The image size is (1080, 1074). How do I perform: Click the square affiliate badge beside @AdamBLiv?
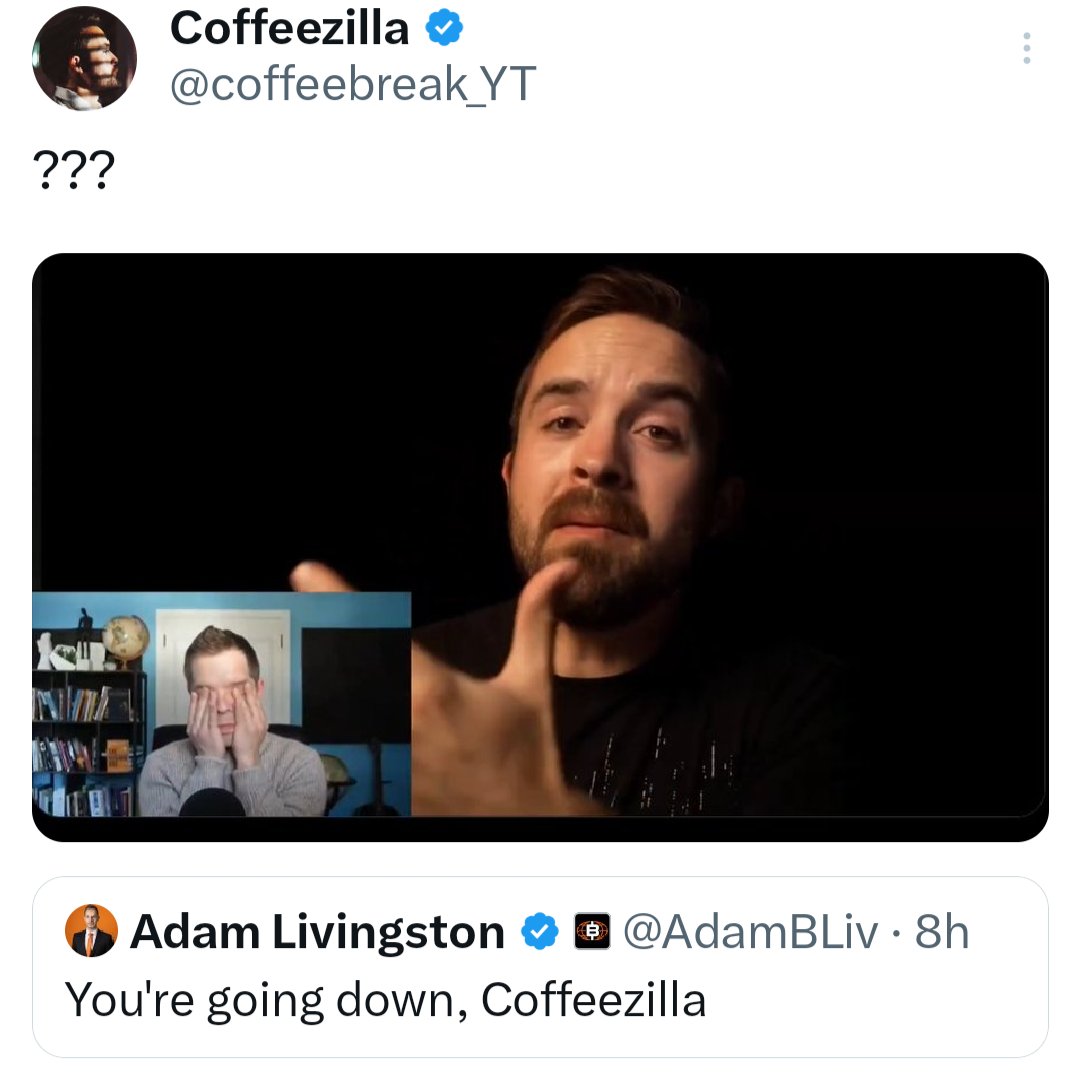tap(594, 932)
